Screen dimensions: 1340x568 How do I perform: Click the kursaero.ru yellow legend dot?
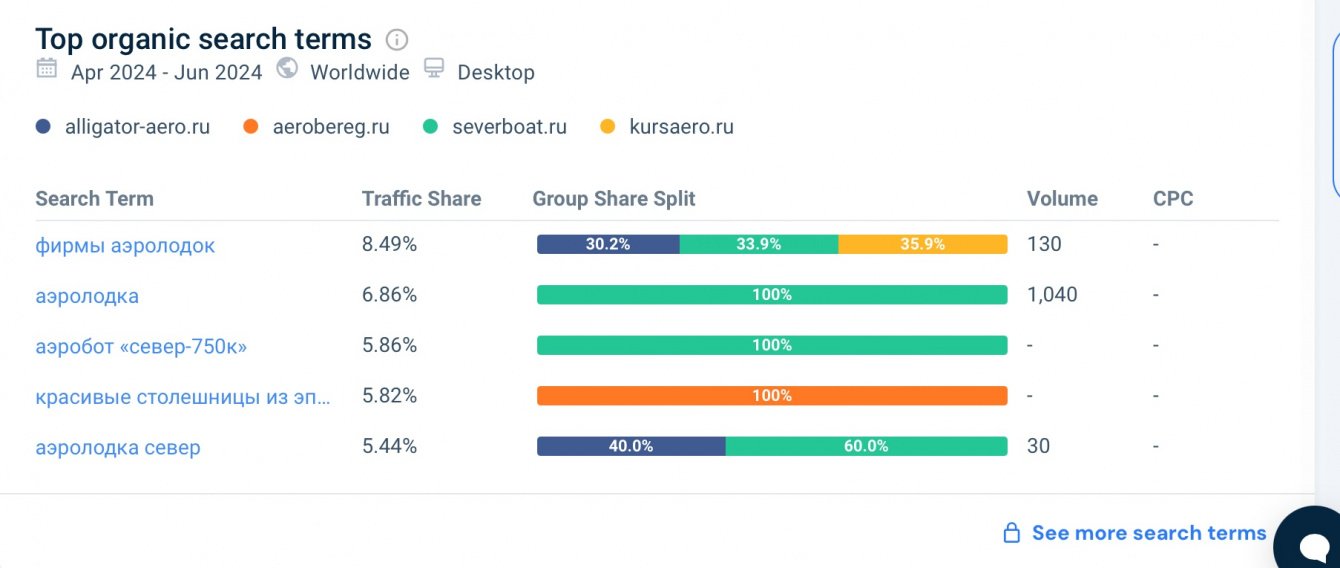pos(607,127)
